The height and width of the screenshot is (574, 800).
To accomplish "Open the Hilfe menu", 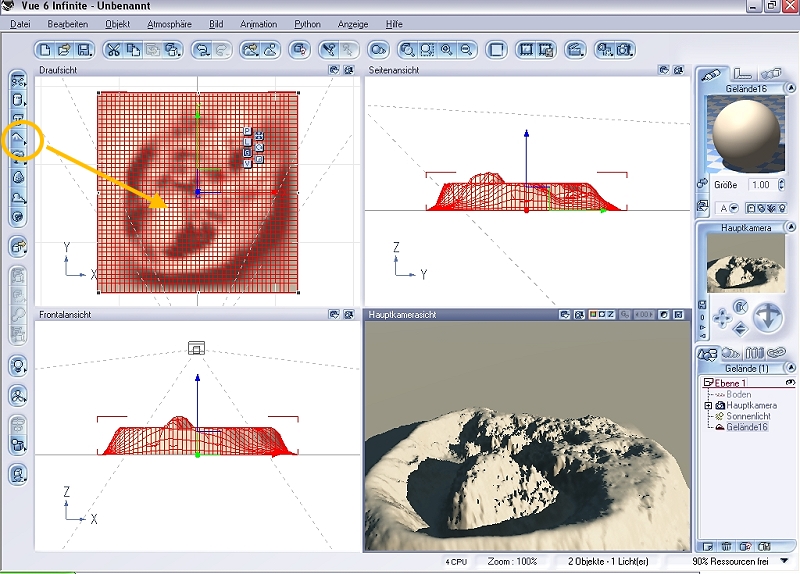I will [x=394, y=24].
